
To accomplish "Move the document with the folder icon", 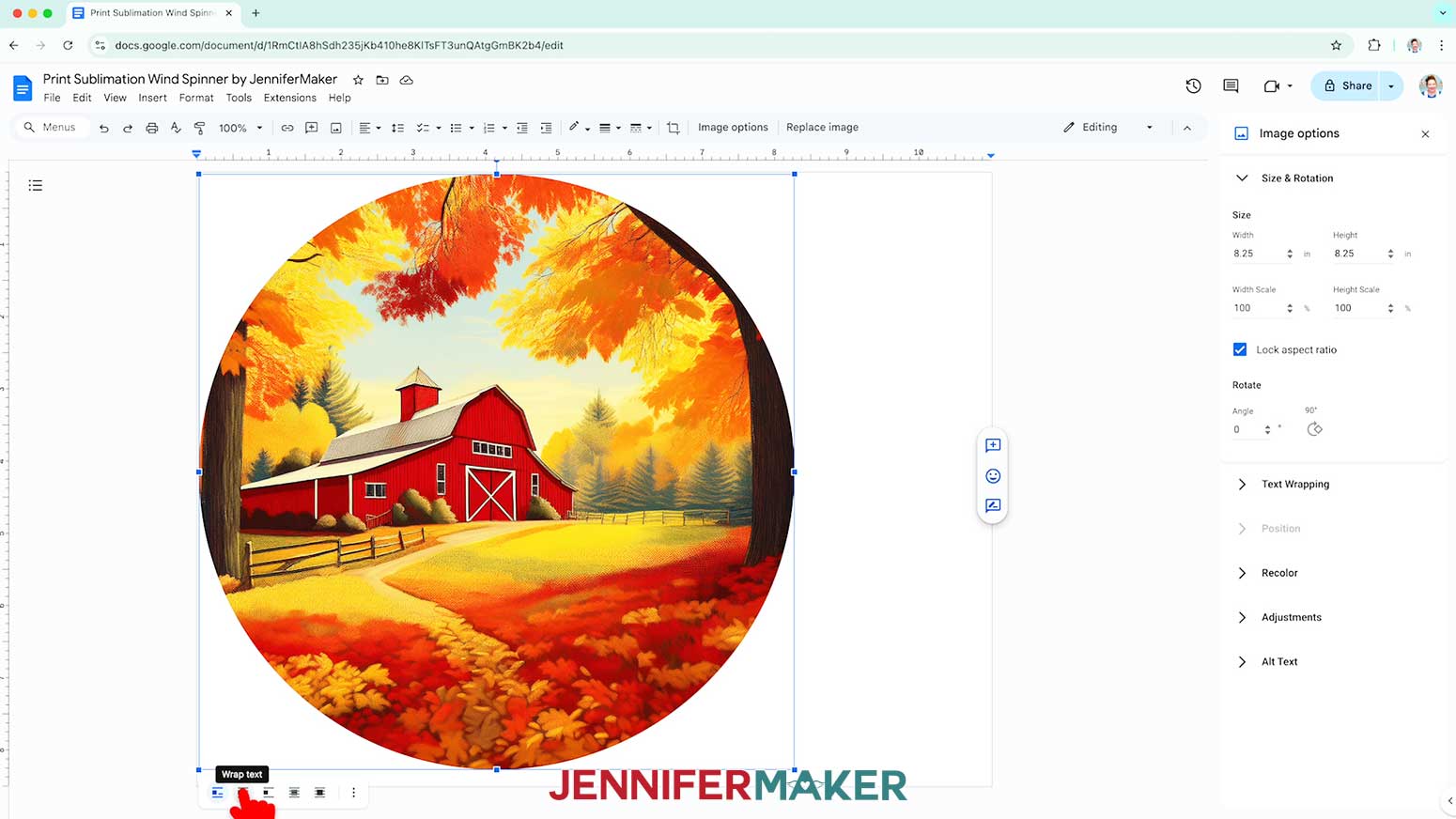I will 382,80.
